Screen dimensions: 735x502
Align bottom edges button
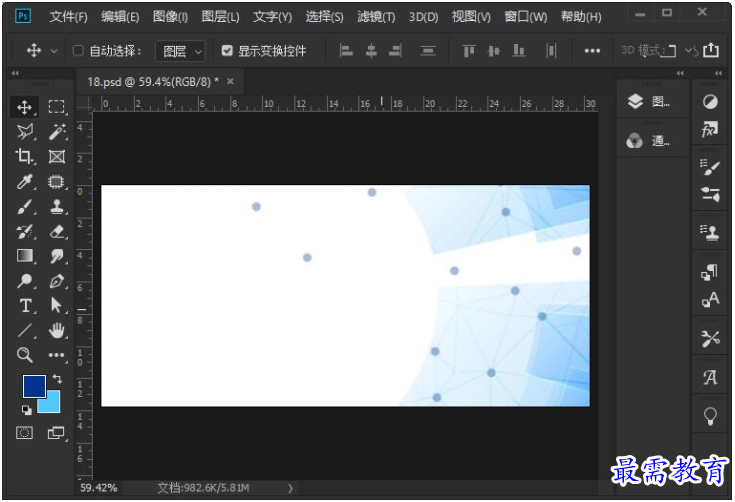pyautogui.click(x=518, y=50)
